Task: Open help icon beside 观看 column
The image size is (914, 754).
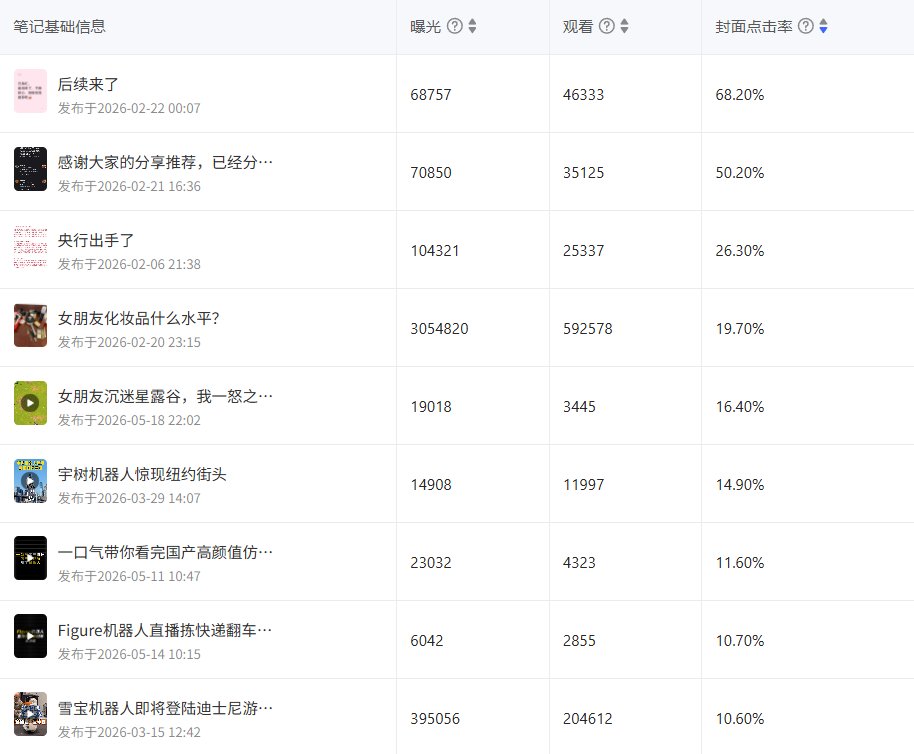Action: click(x=607, y=26)
